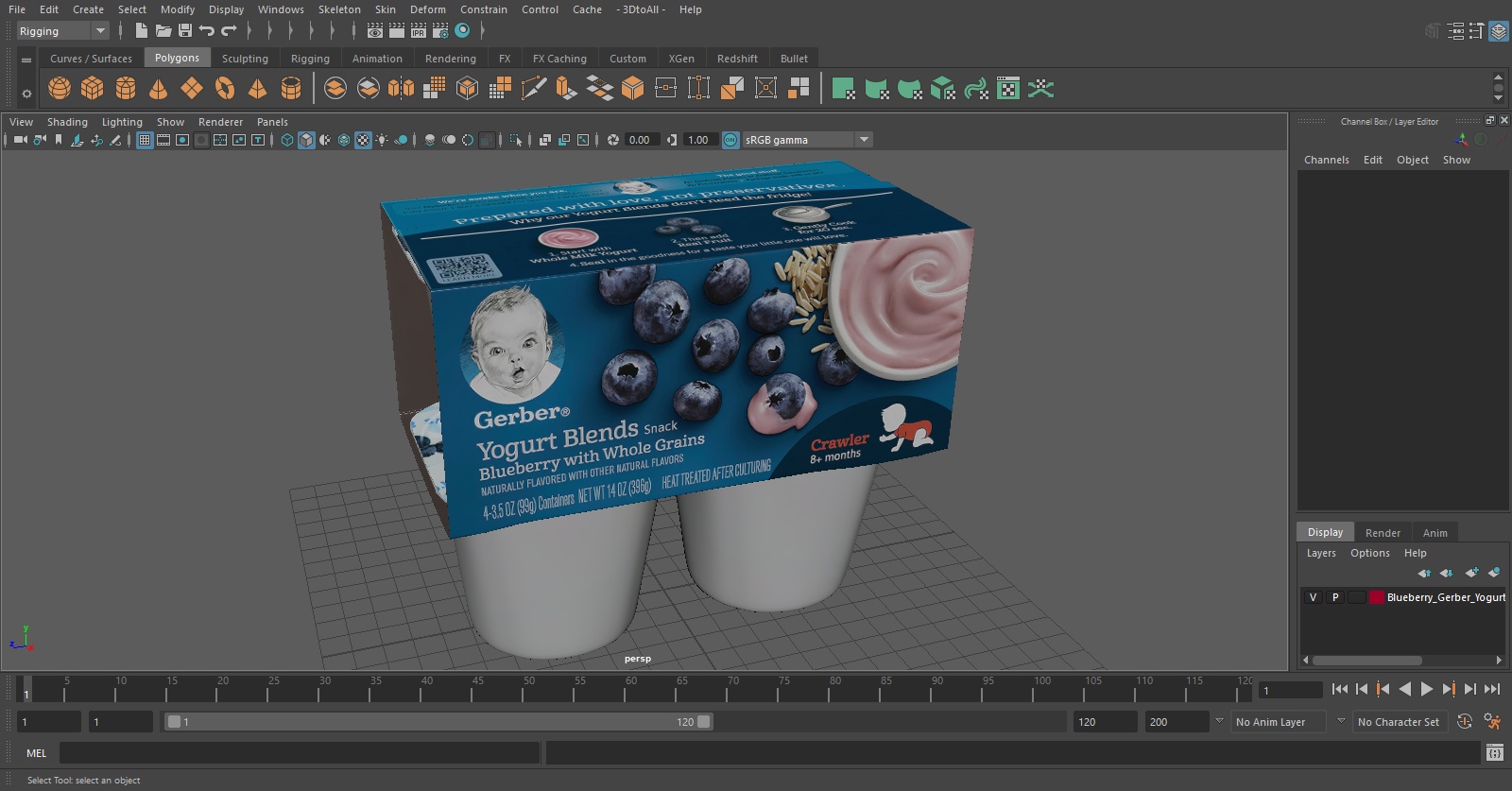Click the viewport bookmark icon

[x=59, y=140]
